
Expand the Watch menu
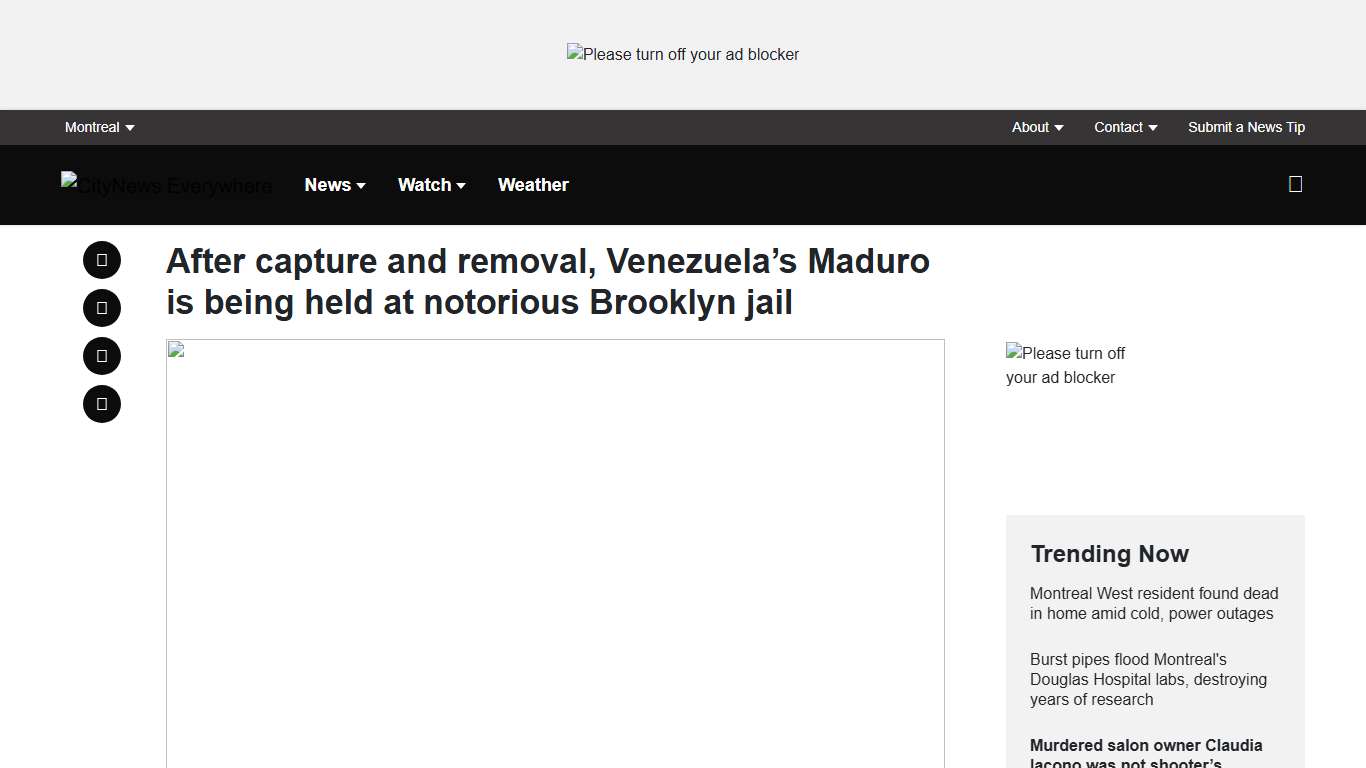431,184
